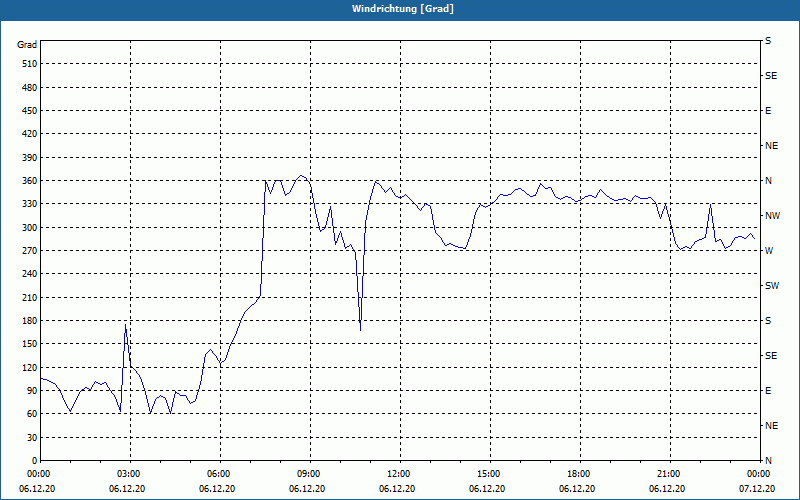Viewport: 800px width, 500px height.
Task: Click the 12:00 time label
Action: [x=399, y=474]
